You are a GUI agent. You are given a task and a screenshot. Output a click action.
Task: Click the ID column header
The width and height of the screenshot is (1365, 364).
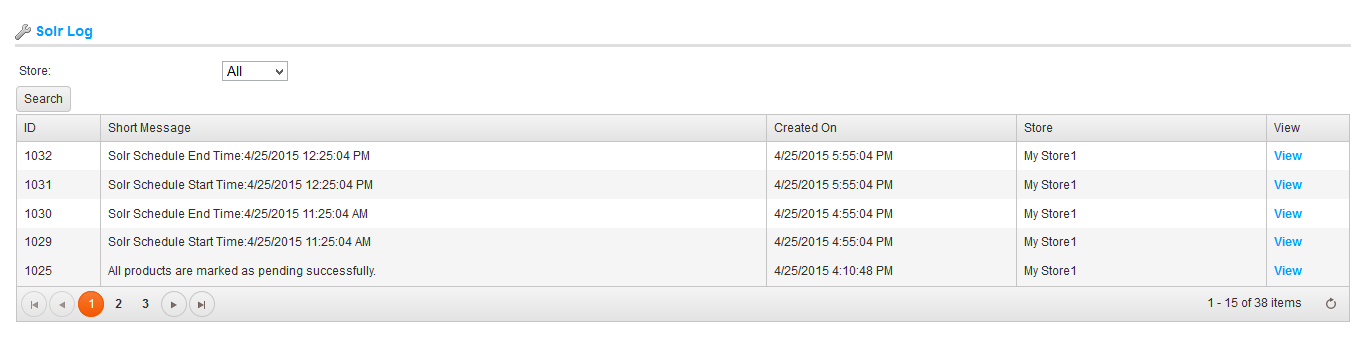coord(58,128)
